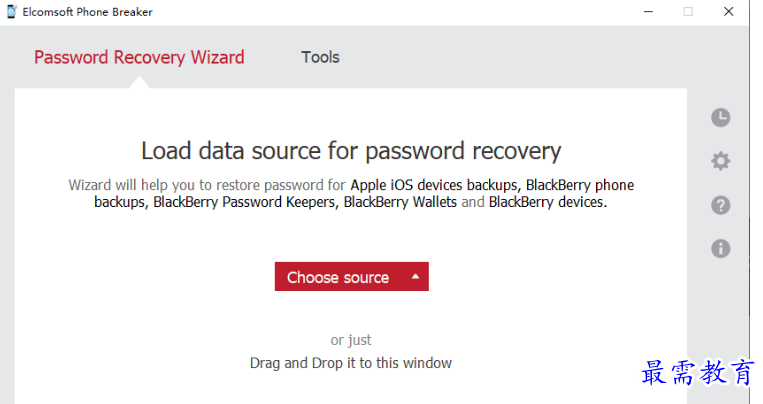Click the 'Apple iOS devices backups' text
The image size is (763, 404).
click(435, 185)
